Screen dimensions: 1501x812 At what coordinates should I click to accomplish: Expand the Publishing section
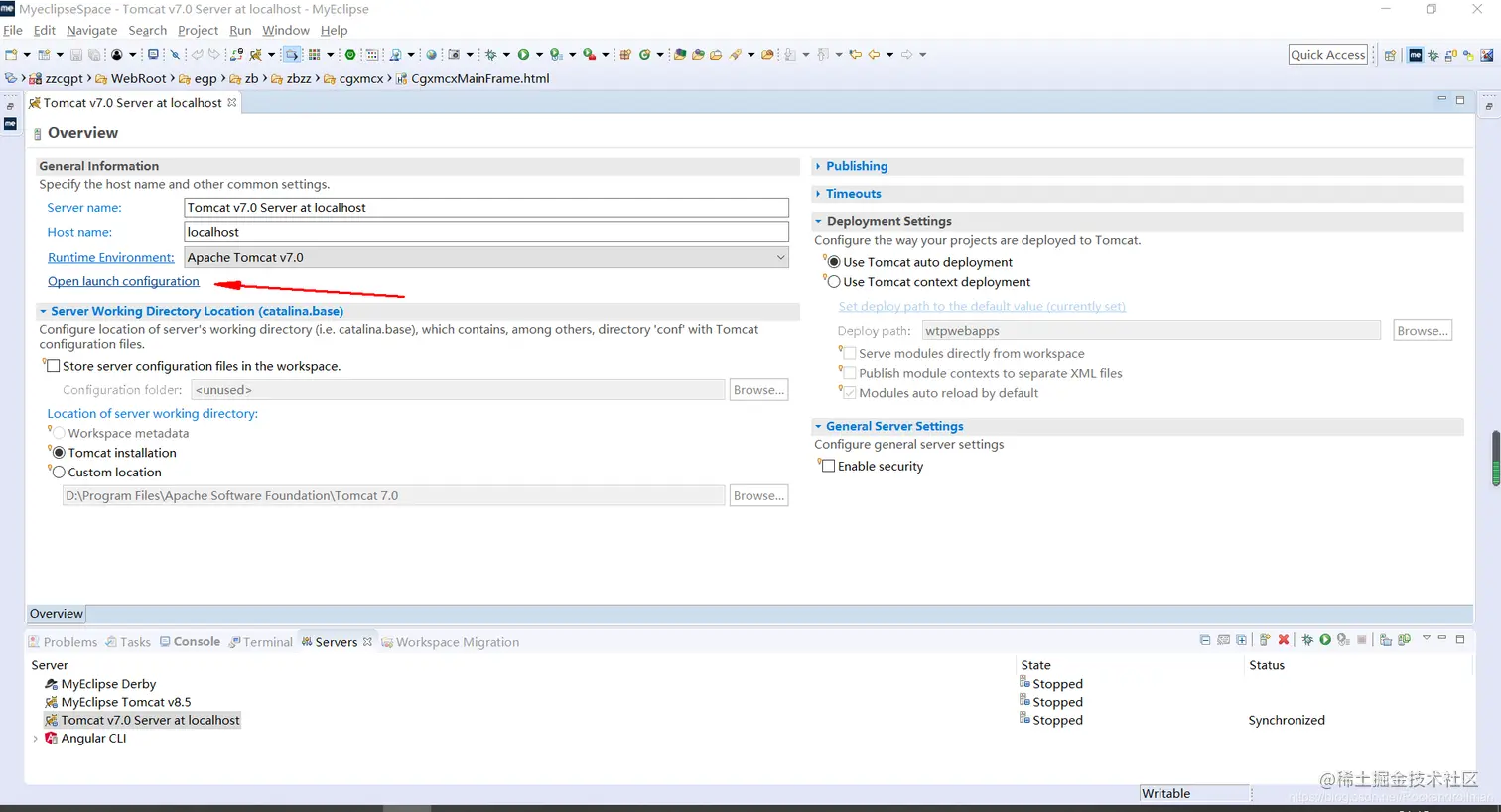tap(818, 166)
